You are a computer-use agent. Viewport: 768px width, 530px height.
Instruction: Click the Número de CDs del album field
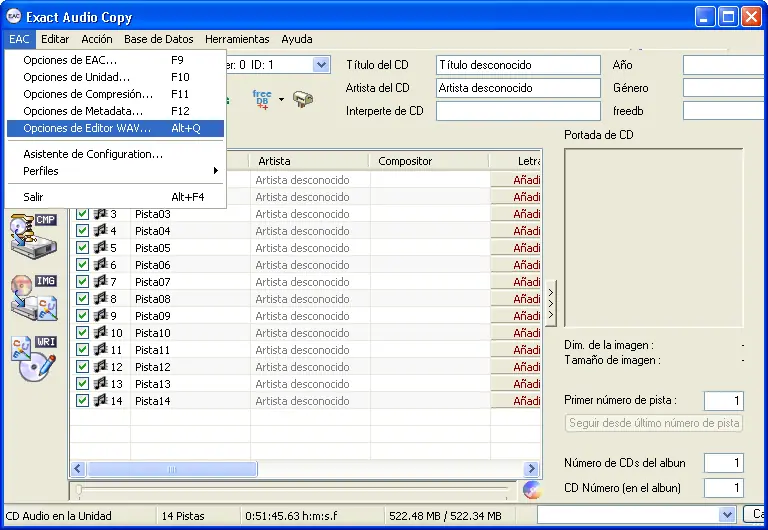[x=723, y=463]
